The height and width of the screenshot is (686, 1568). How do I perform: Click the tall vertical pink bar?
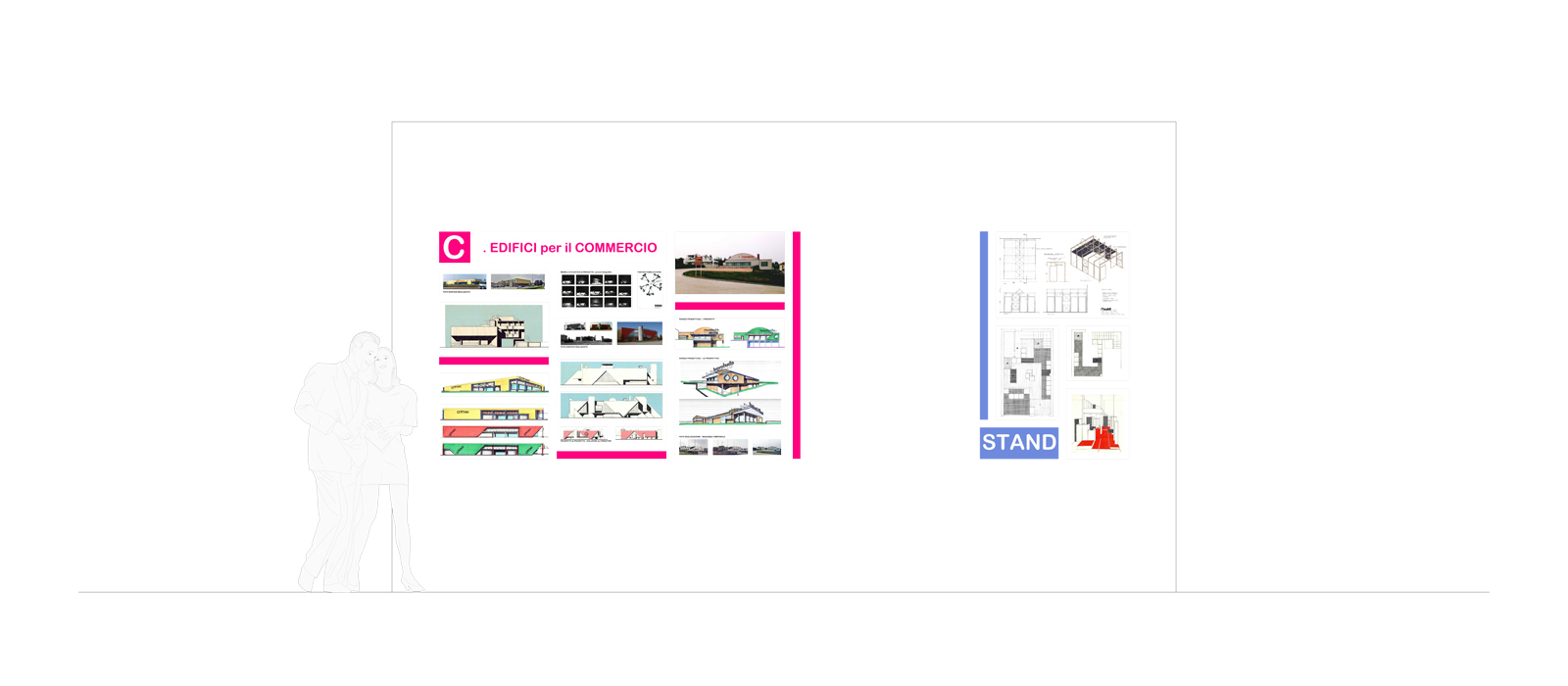(x=797, y=345)
